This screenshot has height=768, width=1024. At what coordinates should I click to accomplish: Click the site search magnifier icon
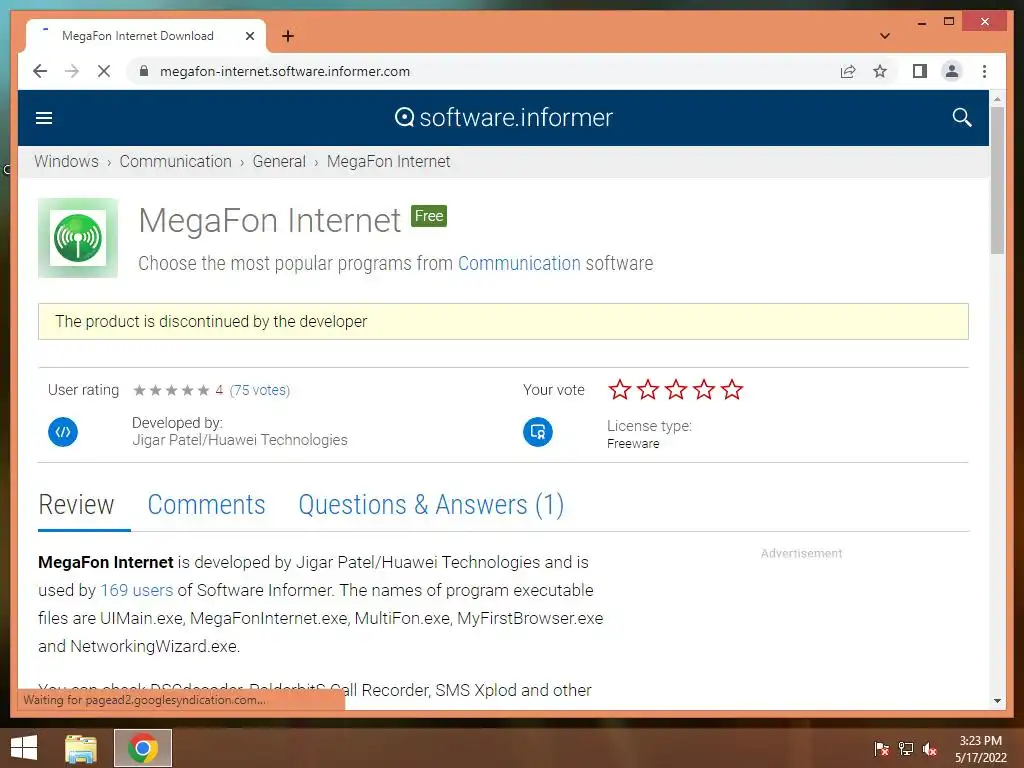coord(961,118)
